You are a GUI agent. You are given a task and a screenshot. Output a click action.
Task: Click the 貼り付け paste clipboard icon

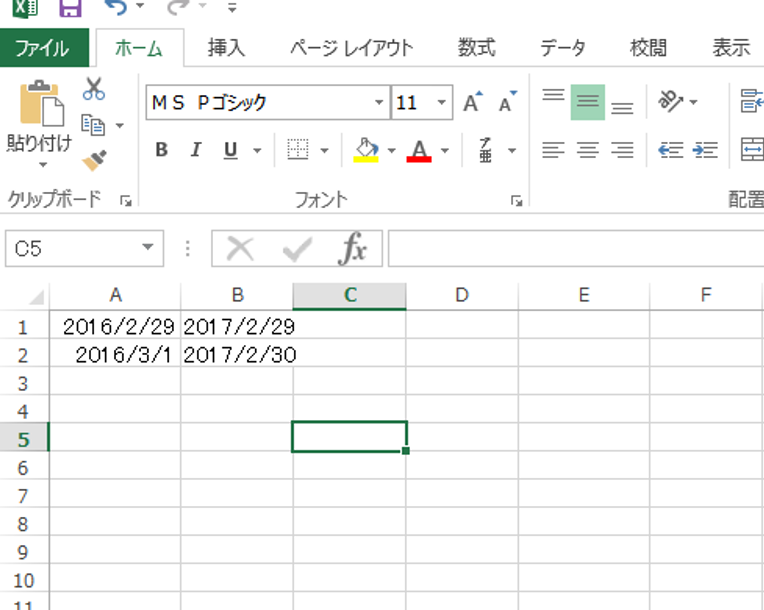tap(41, 103)
